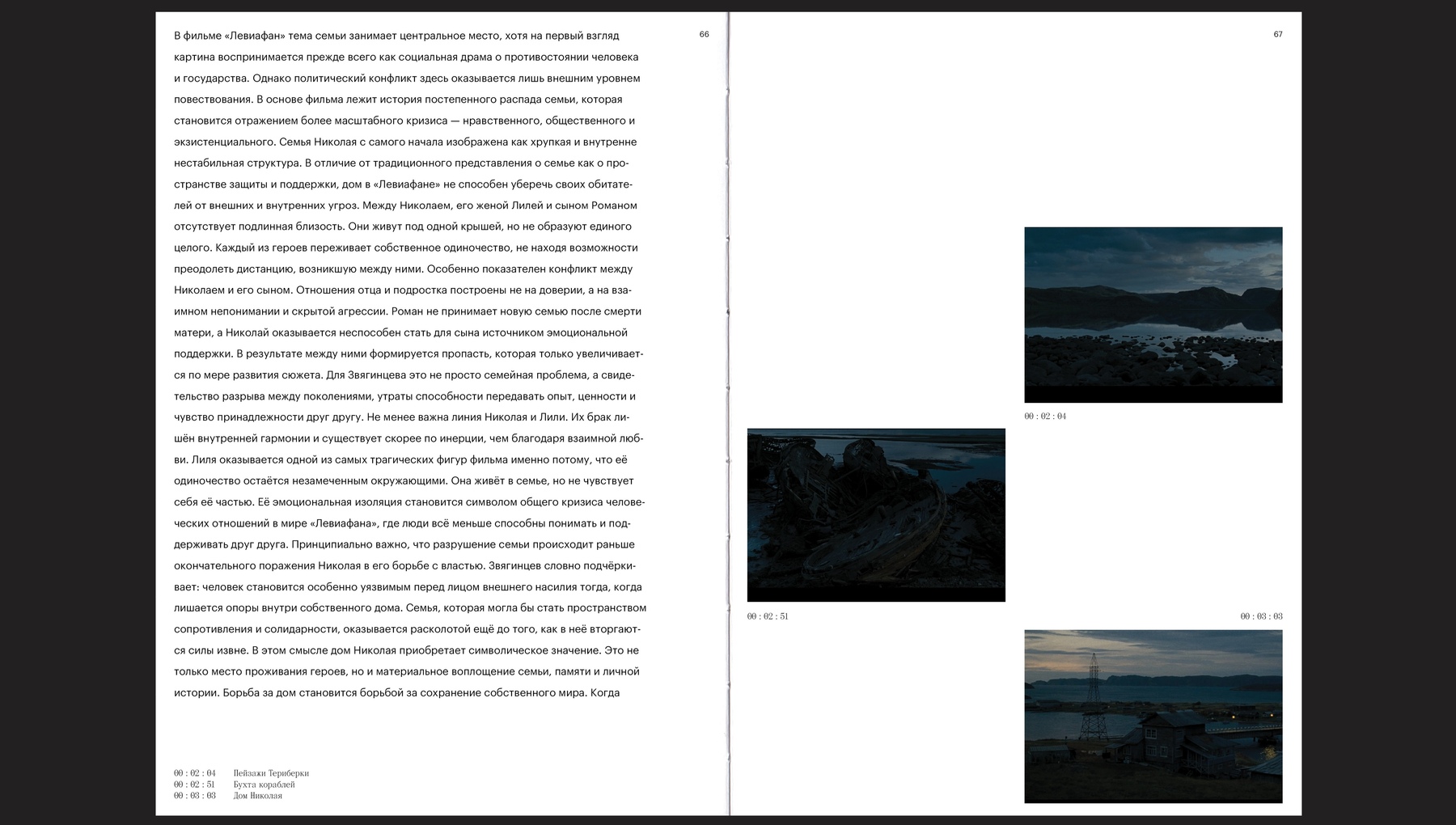
Task: Click legend timestamp 00:03:03 at page bottom
Action: click(194, 796)
